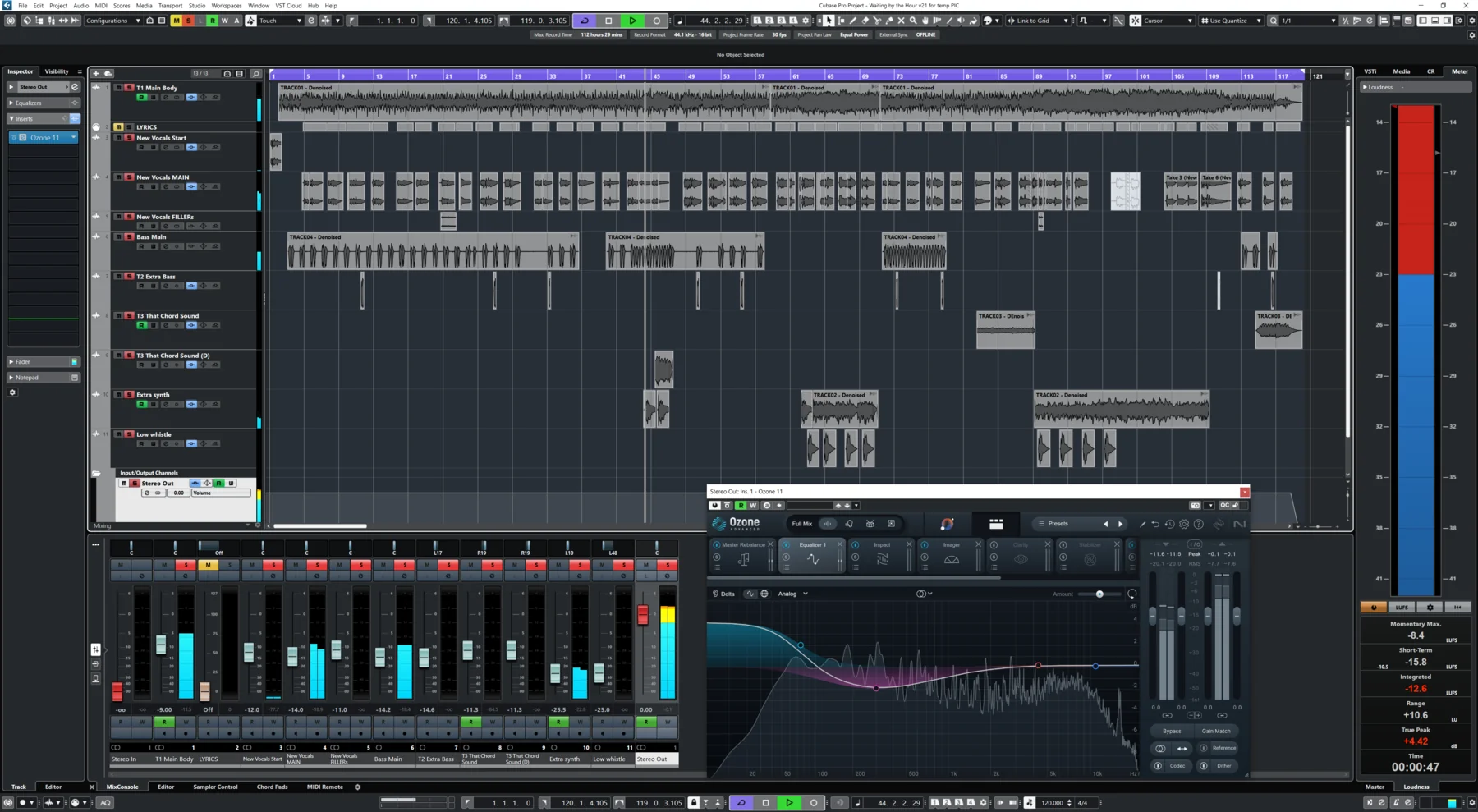Select the Erase tool
1478x812 pixels.
point(865,21)
